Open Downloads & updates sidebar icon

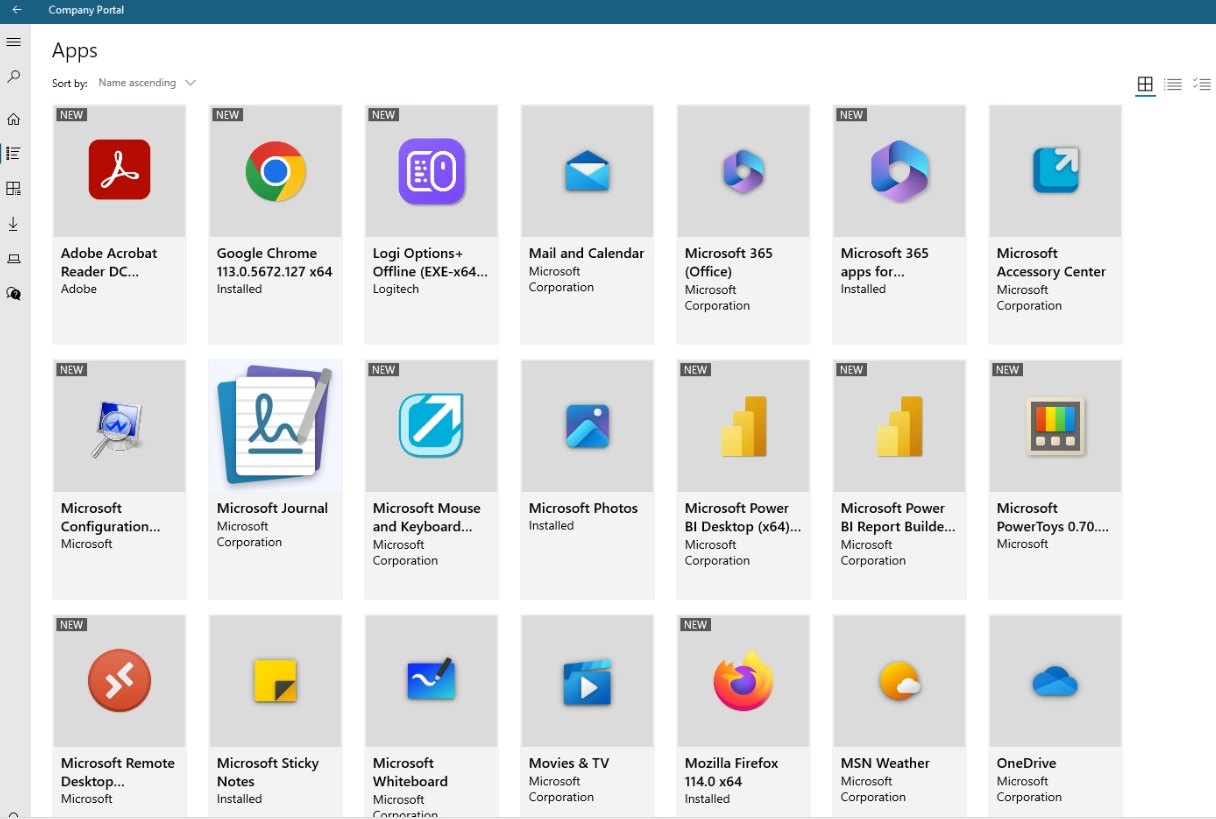click(14, 223)
